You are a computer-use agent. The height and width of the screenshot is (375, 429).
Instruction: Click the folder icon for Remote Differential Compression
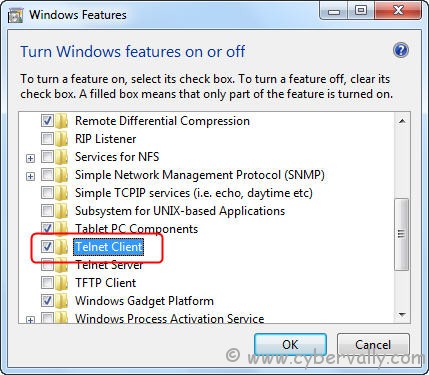61,121
